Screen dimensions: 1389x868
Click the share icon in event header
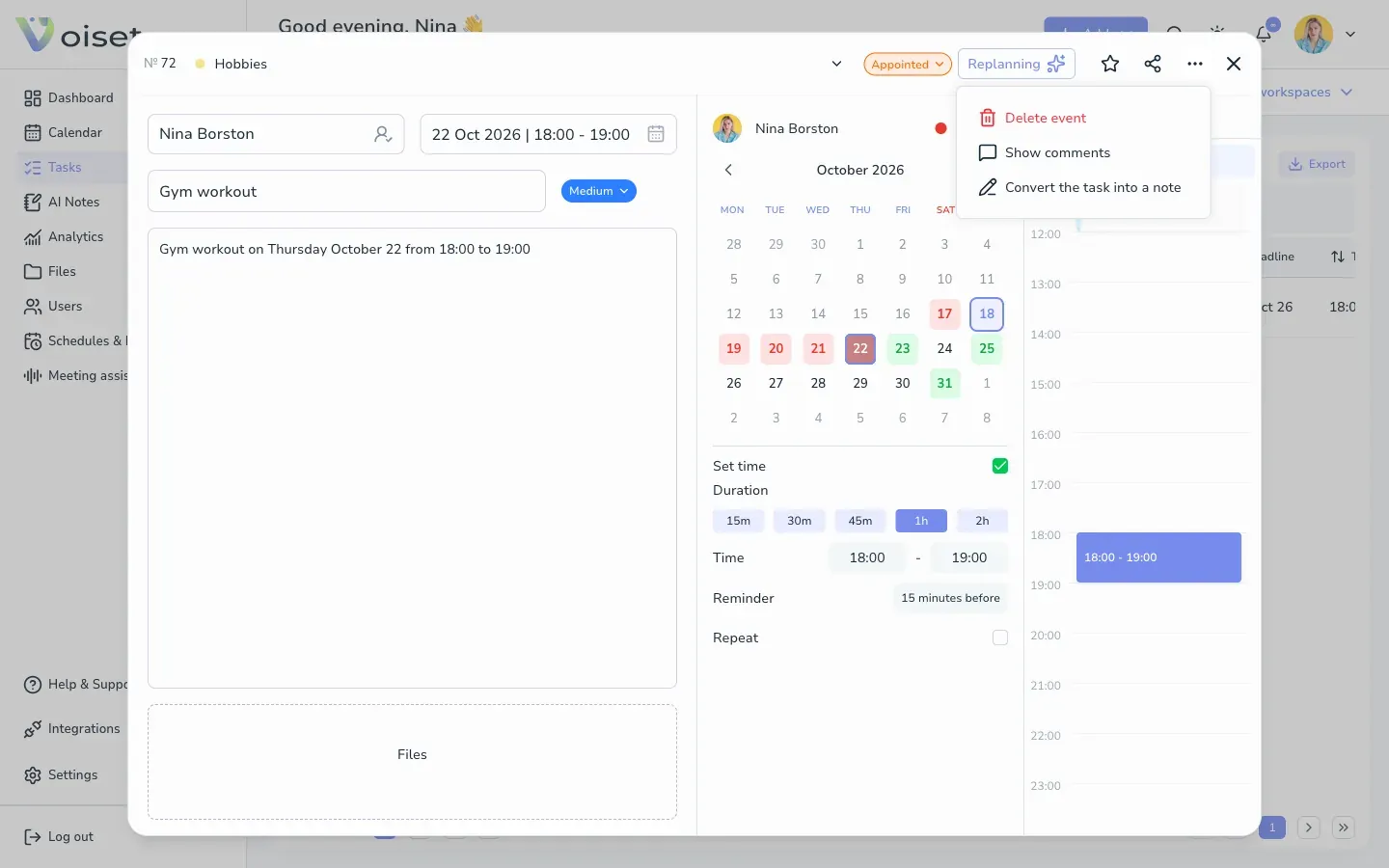(x=1153, y=64)
